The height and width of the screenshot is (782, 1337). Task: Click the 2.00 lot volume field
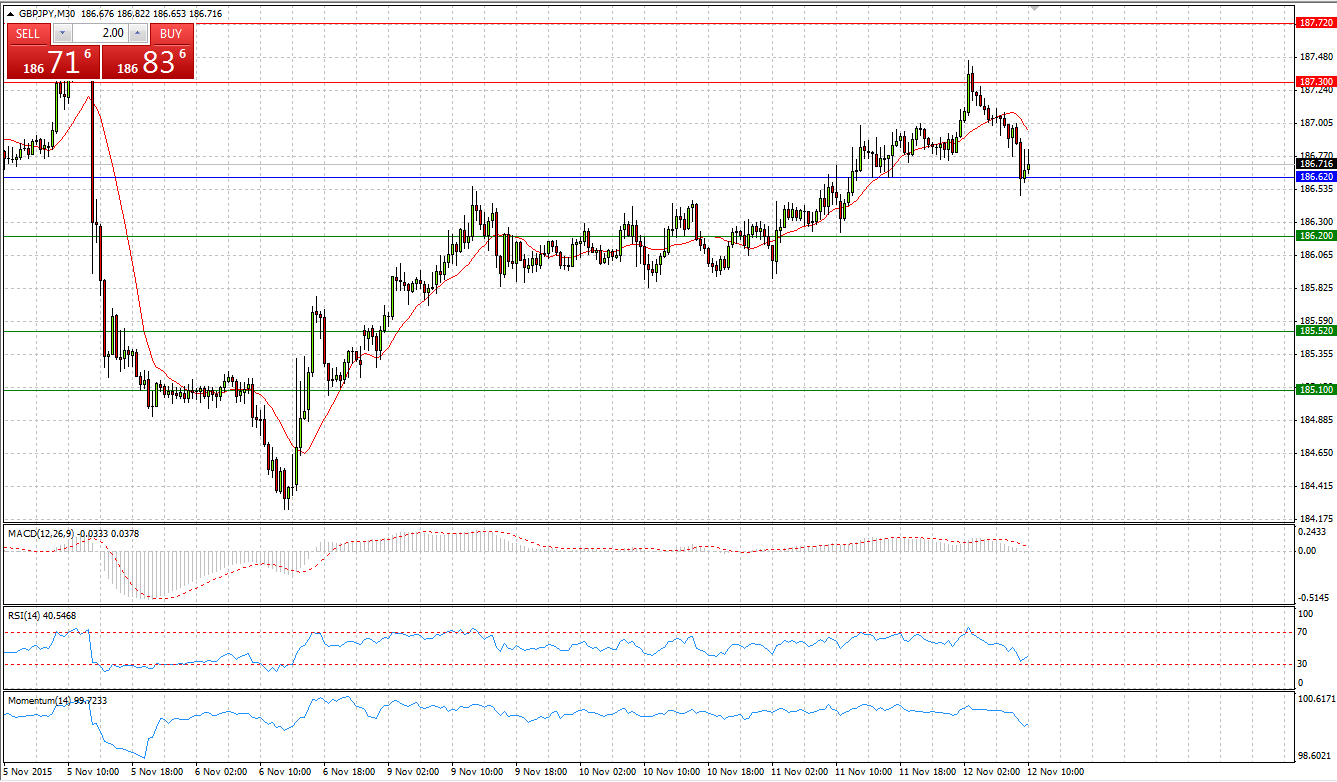click(100, 33)
